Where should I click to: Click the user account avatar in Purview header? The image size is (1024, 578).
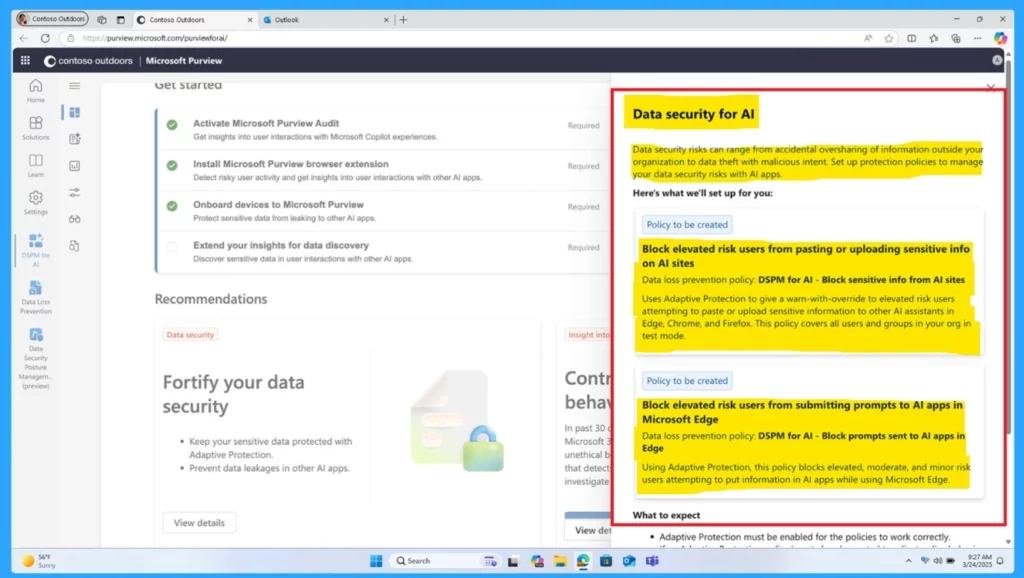pos(997,60)
